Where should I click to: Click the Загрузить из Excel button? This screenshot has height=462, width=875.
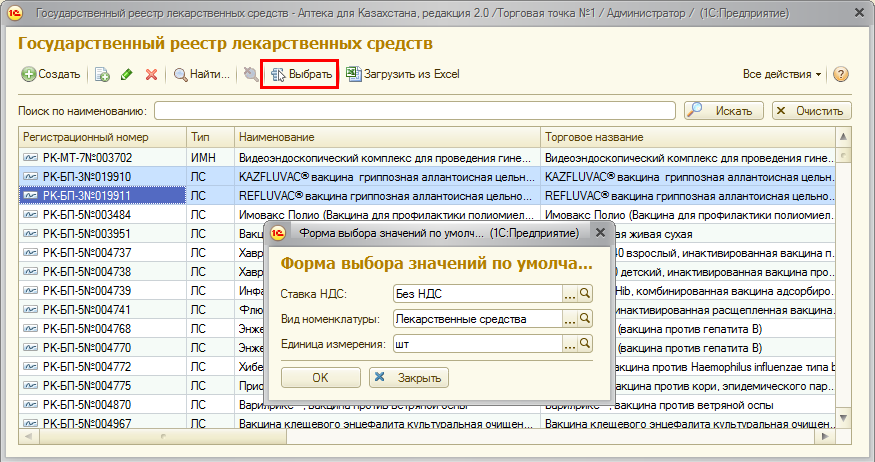402,74
